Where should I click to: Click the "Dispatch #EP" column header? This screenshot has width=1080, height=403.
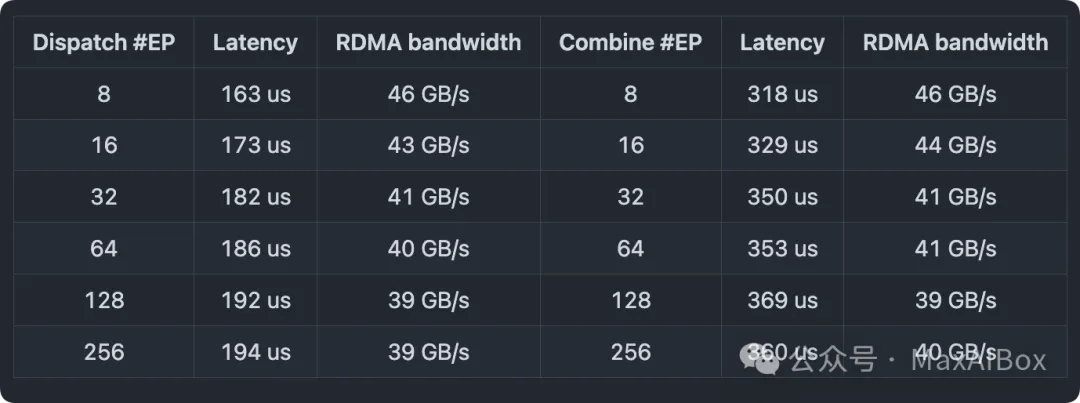click(x=104, y=42)
